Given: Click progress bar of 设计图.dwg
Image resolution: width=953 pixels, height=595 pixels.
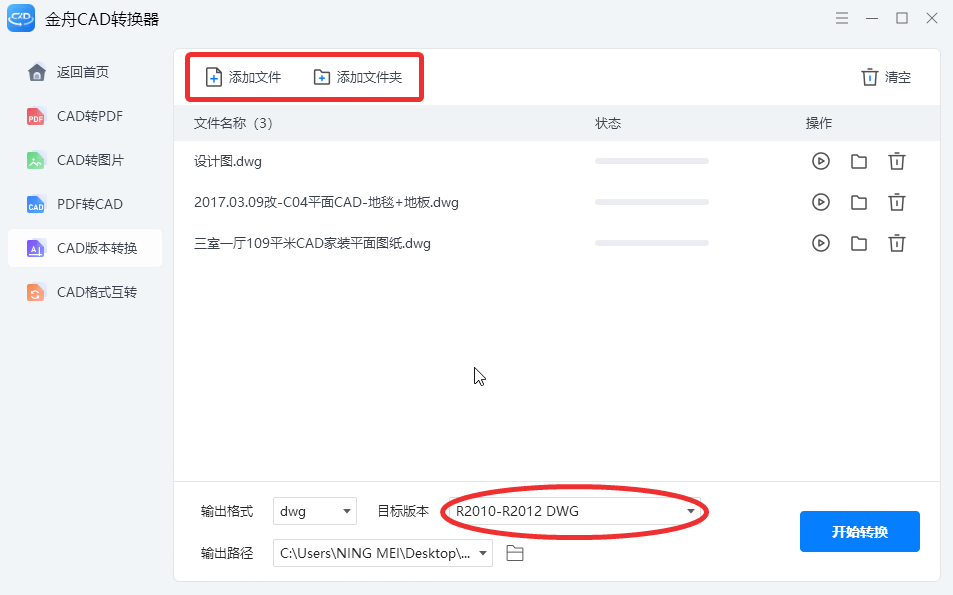Looking at the screenshot, I should click(x=652, y=161).
